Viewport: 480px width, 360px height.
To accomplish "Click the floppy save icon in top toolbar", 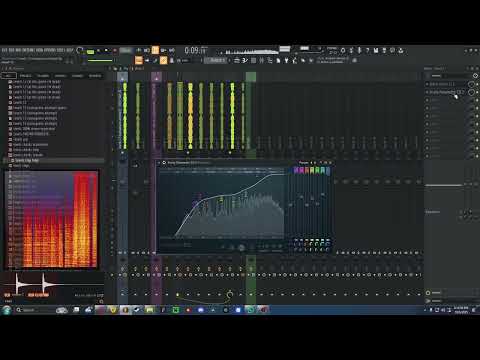I will click(376, 50).
